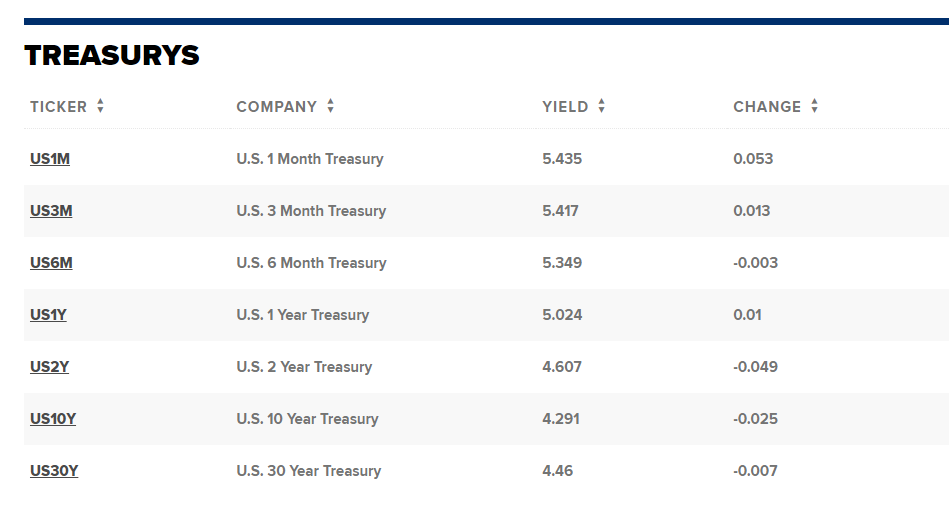Open the US6M ticker link
949x515 pixels.
[51, 263]
